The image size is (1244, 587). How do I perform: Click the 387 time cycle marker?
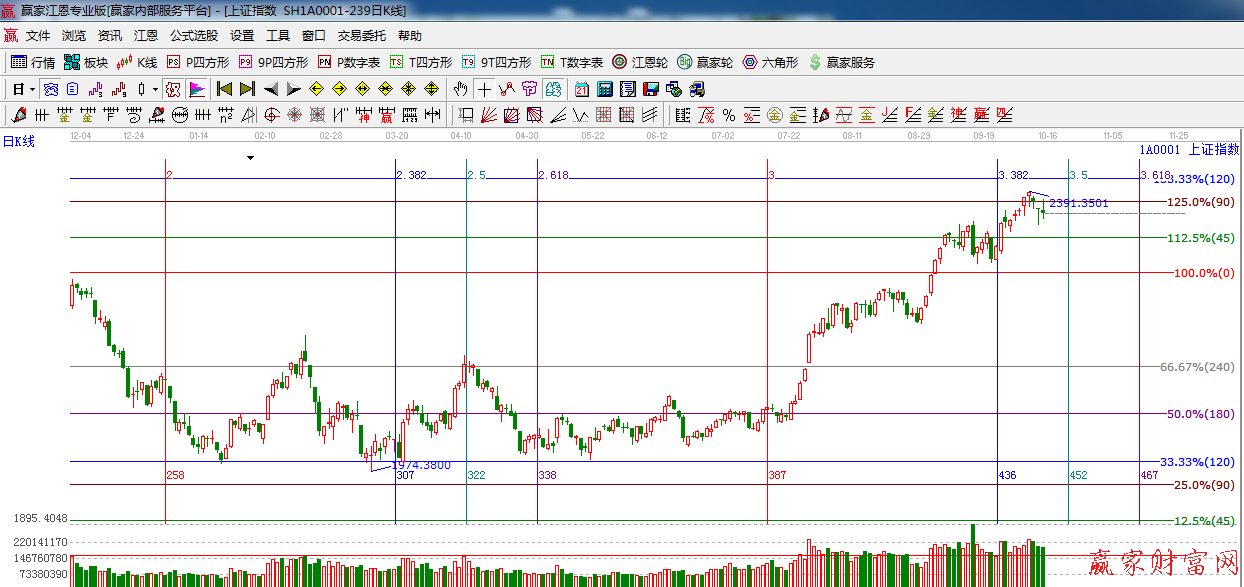tap(777, 475)
